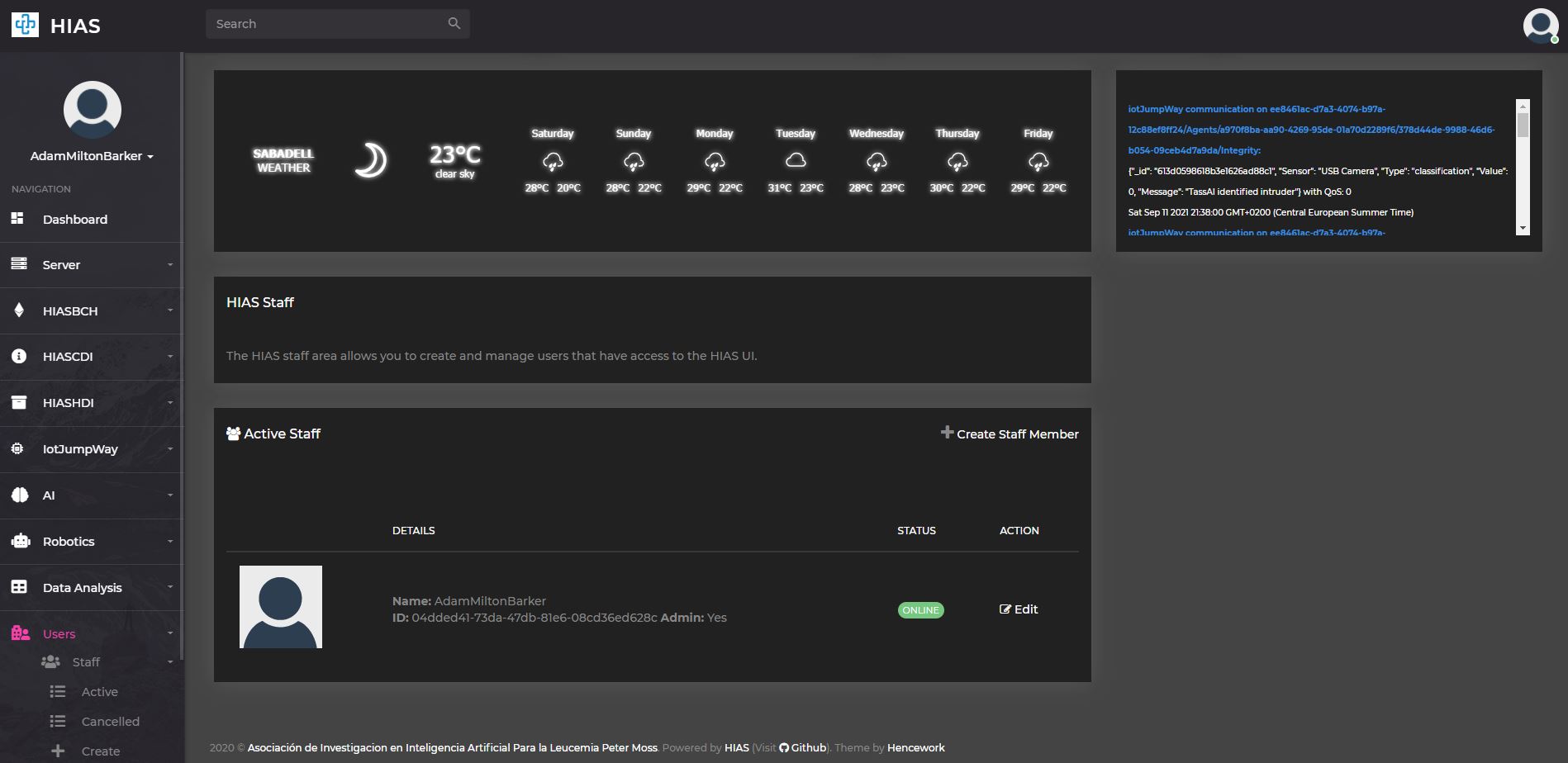
Task: Click the HIASHDI archive icon
Action: tap(19, 402)
